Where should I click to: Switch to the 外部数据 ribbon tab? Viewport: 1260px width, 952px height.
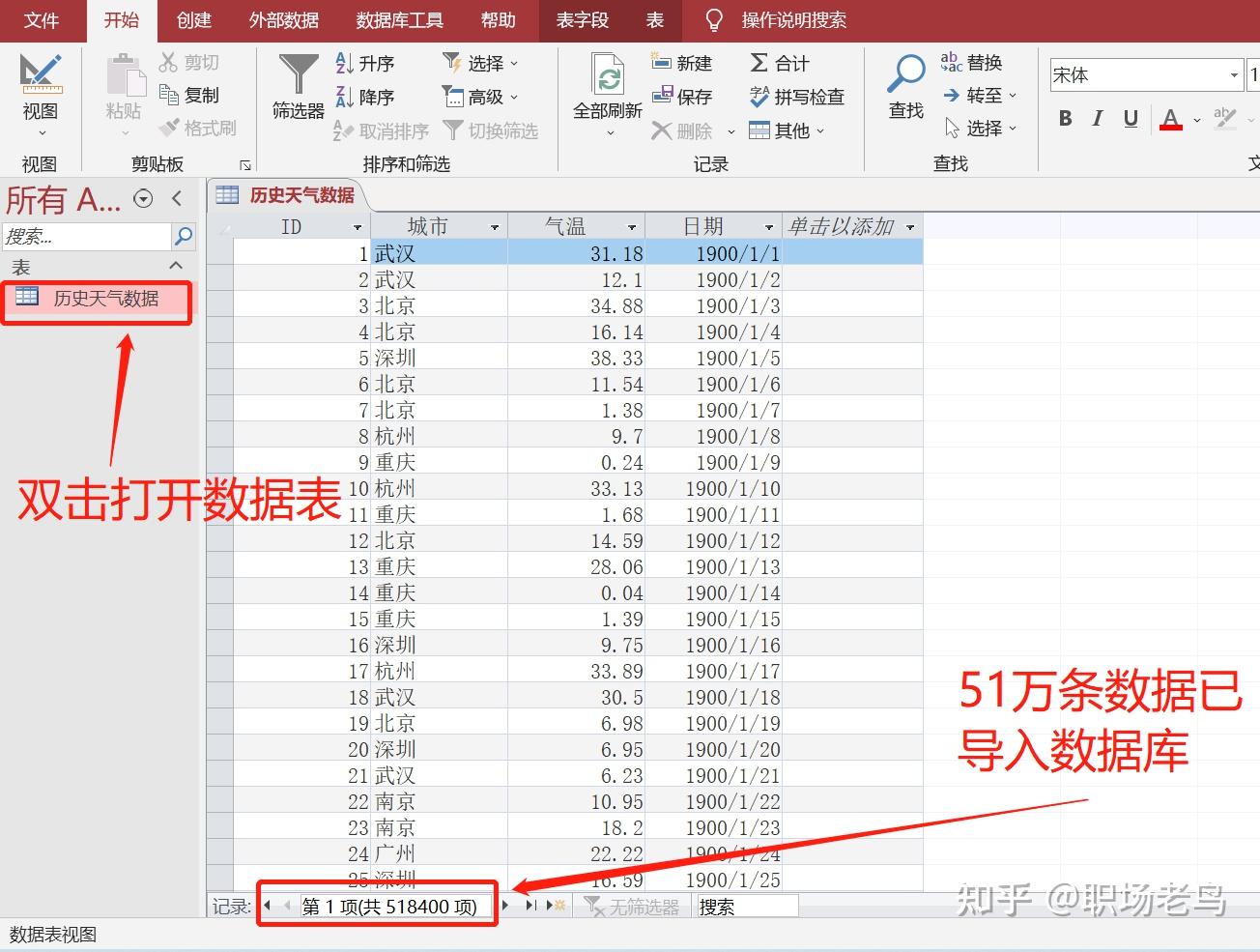(283, 19)
